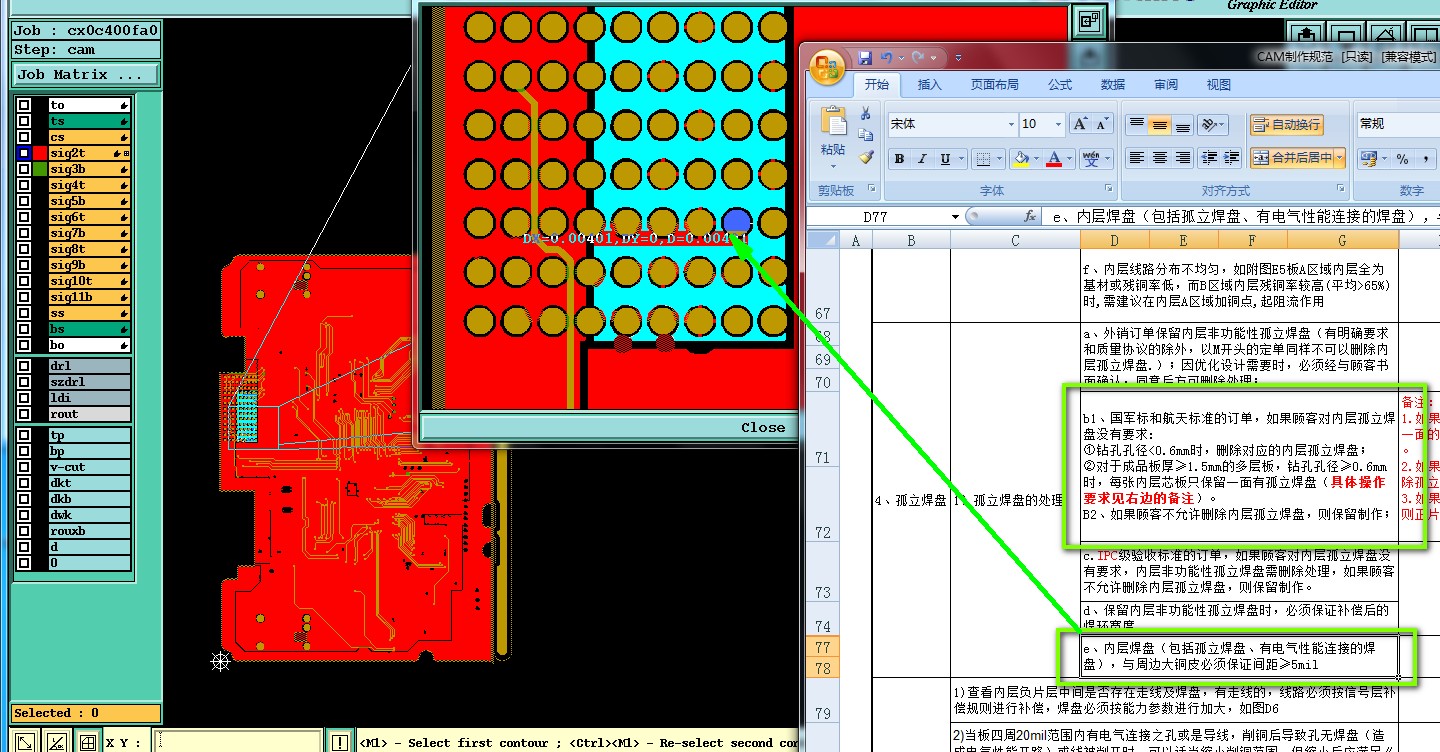
Task: Open the fill color dropdown arrow
Action: (1034, 158)
